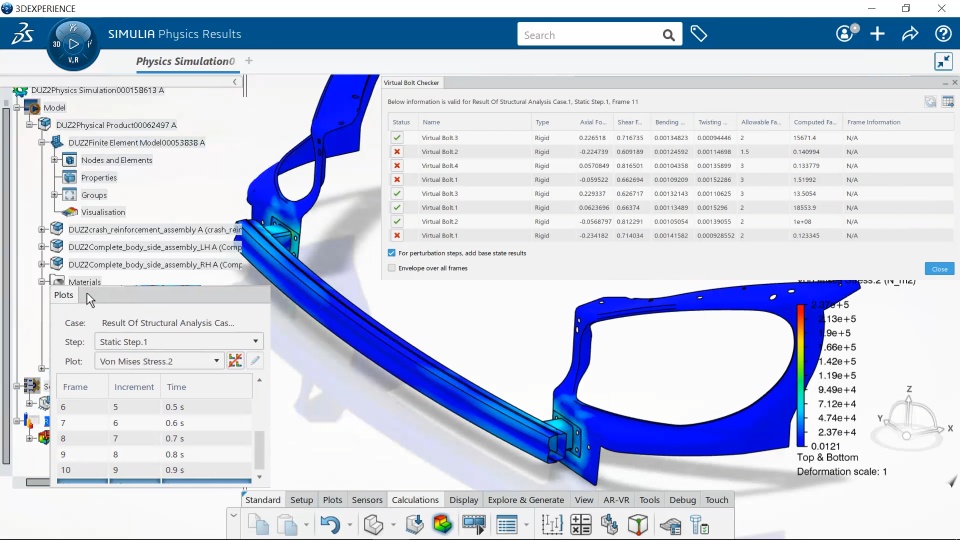Click the share arrow icon
Screen dimensions: 960x540
point(910,34)
